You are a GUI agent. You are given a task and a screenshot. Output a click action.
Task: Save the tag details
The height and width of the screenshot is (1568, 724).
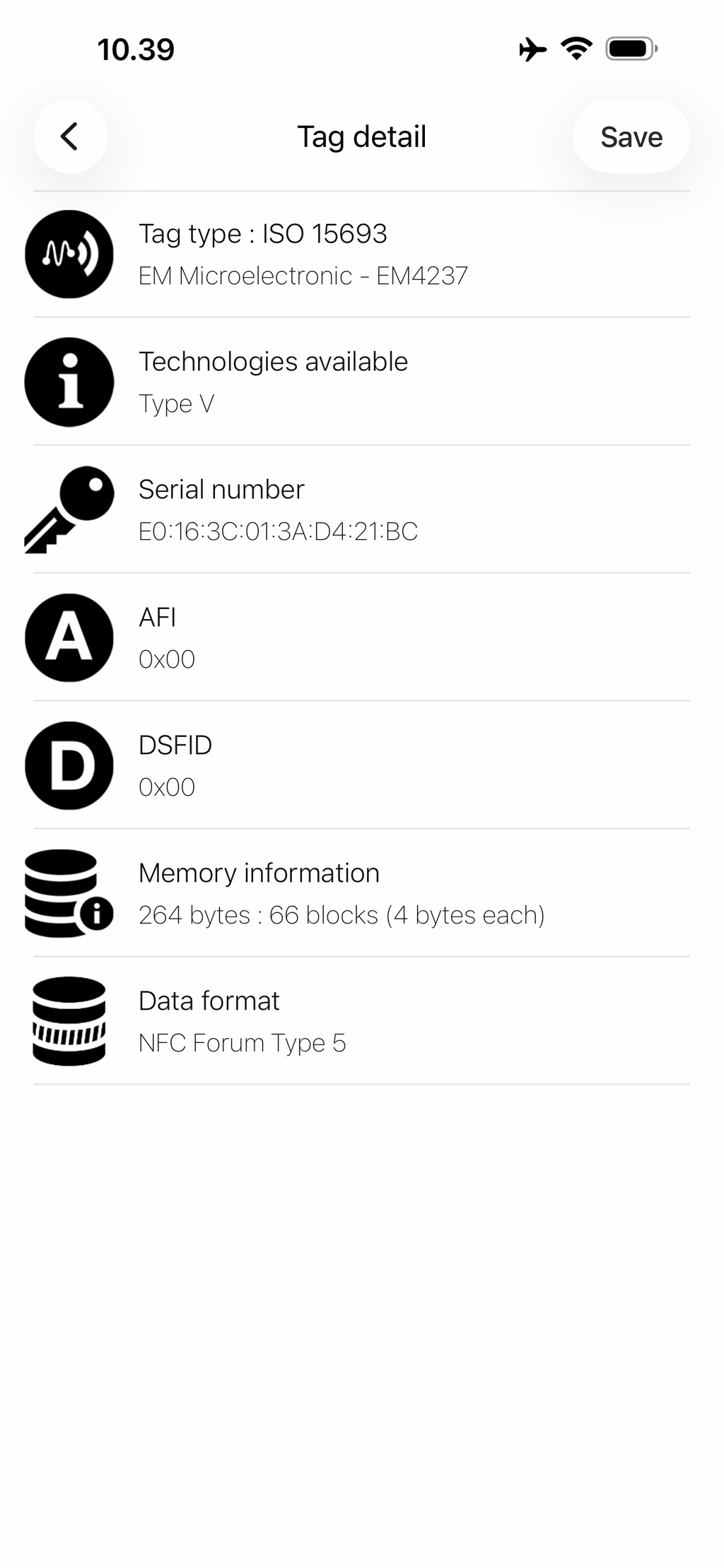pos(631,136)
